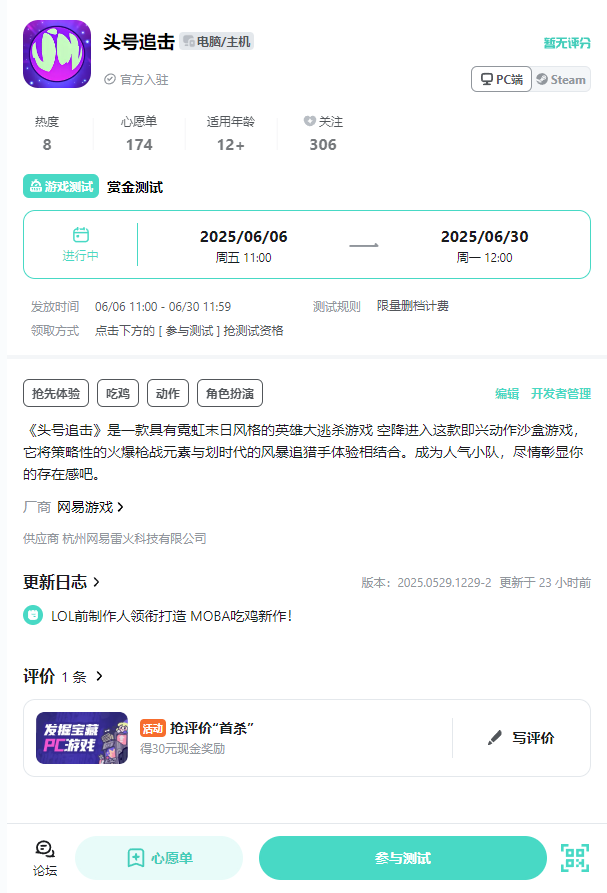Click the 热度 value 8
This screenshot has width=607, height=893.
(47, 145)
